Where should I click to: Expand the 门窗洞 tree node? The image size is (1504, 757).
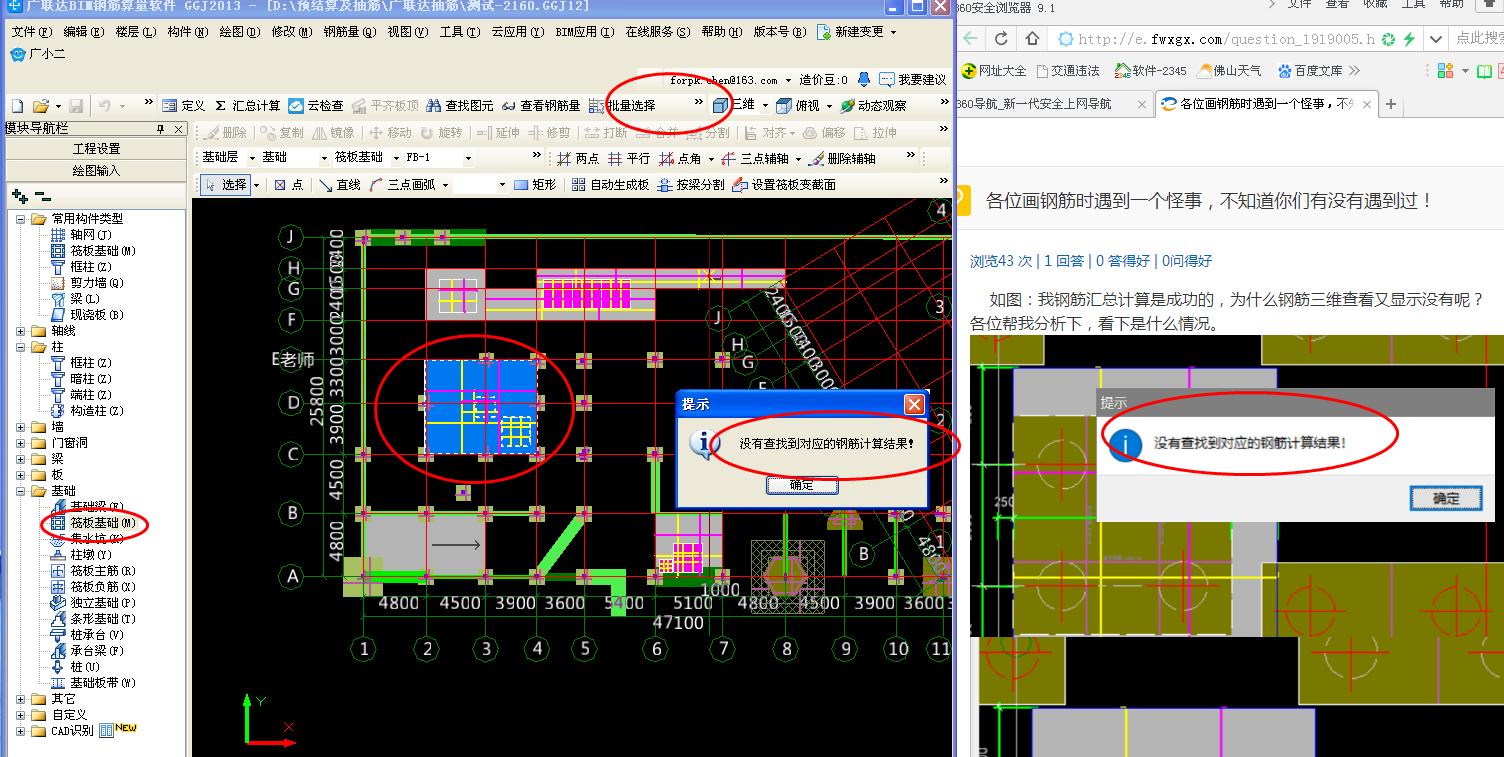[21, 443]
